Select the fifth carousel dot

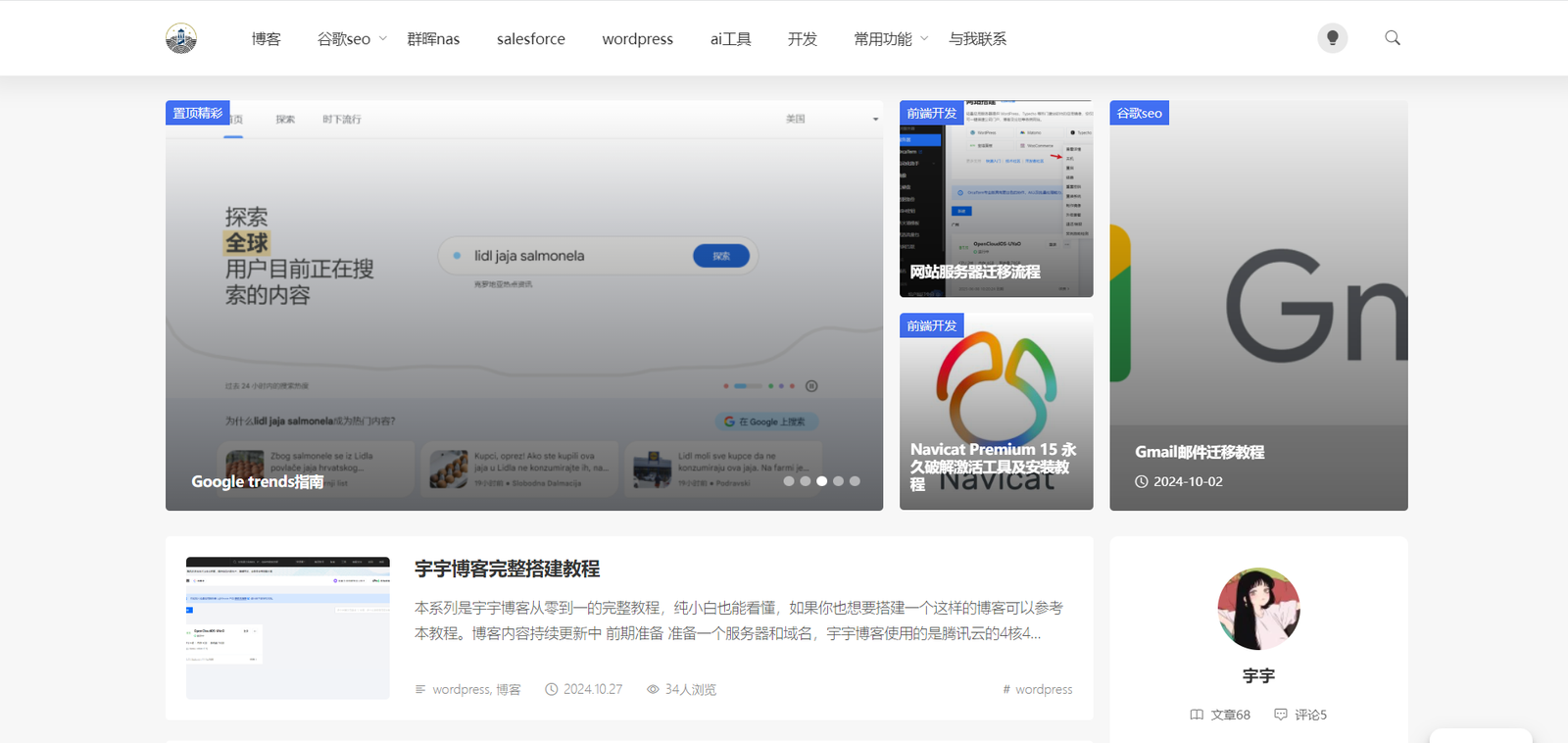(x=856, y=481)
